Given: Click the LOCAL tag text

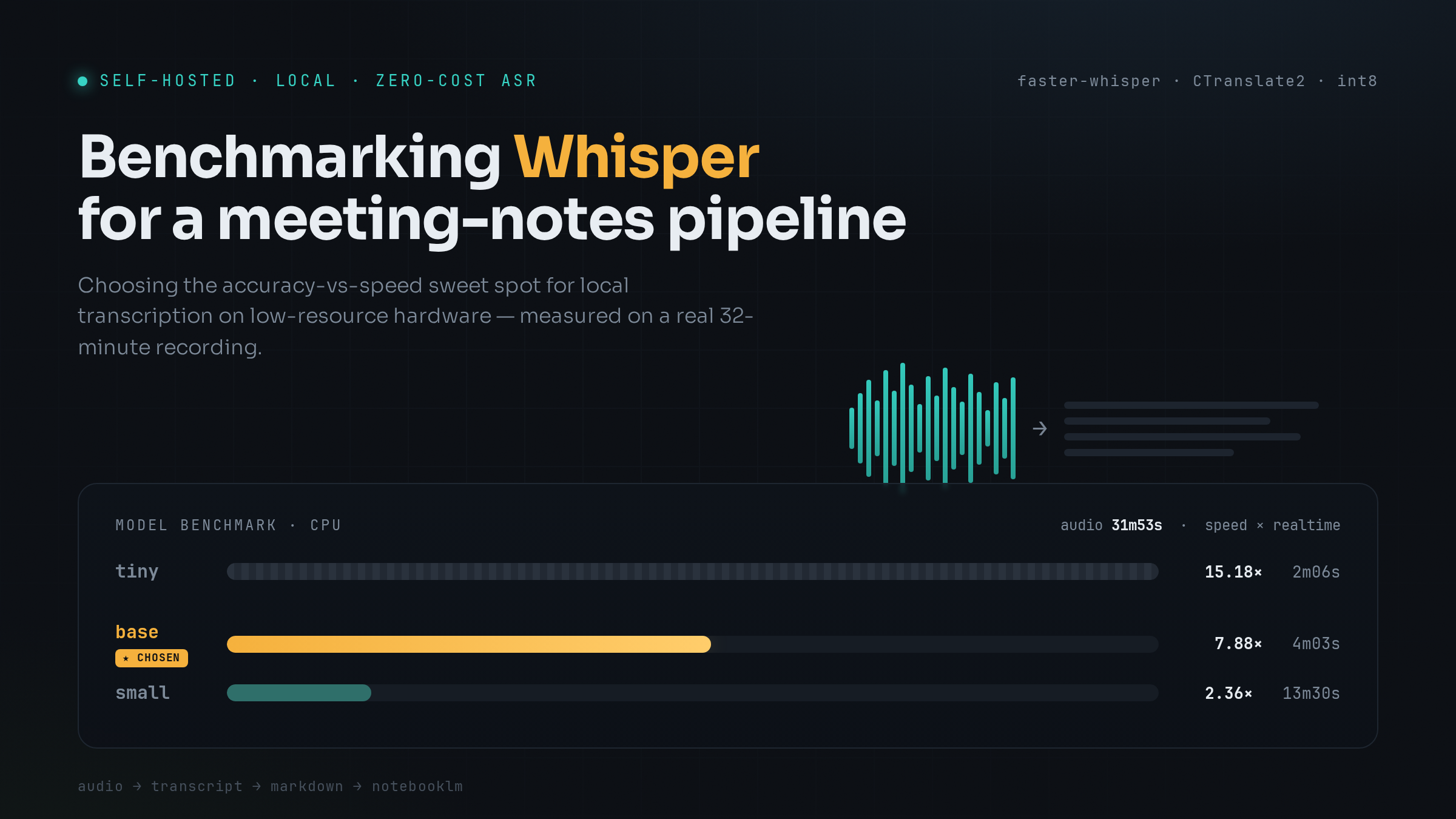Looking at the screenshot, I should [x=306, y=81].
